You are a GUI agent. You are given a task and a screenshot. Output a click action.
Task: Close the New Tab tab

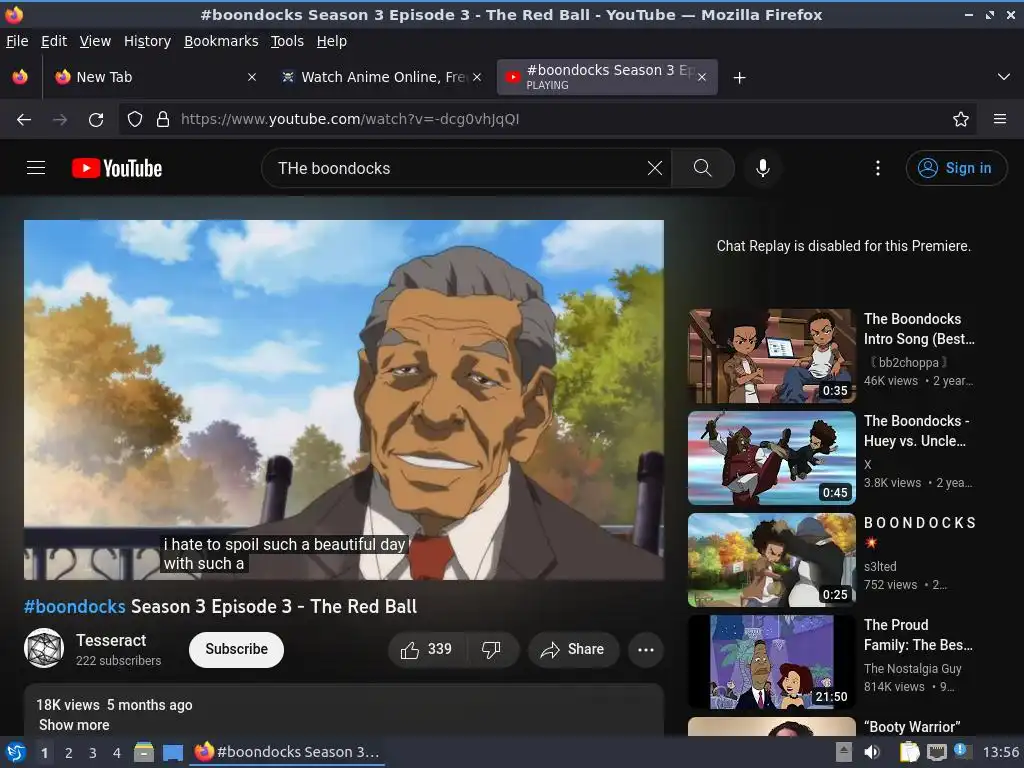coord(252,77)
